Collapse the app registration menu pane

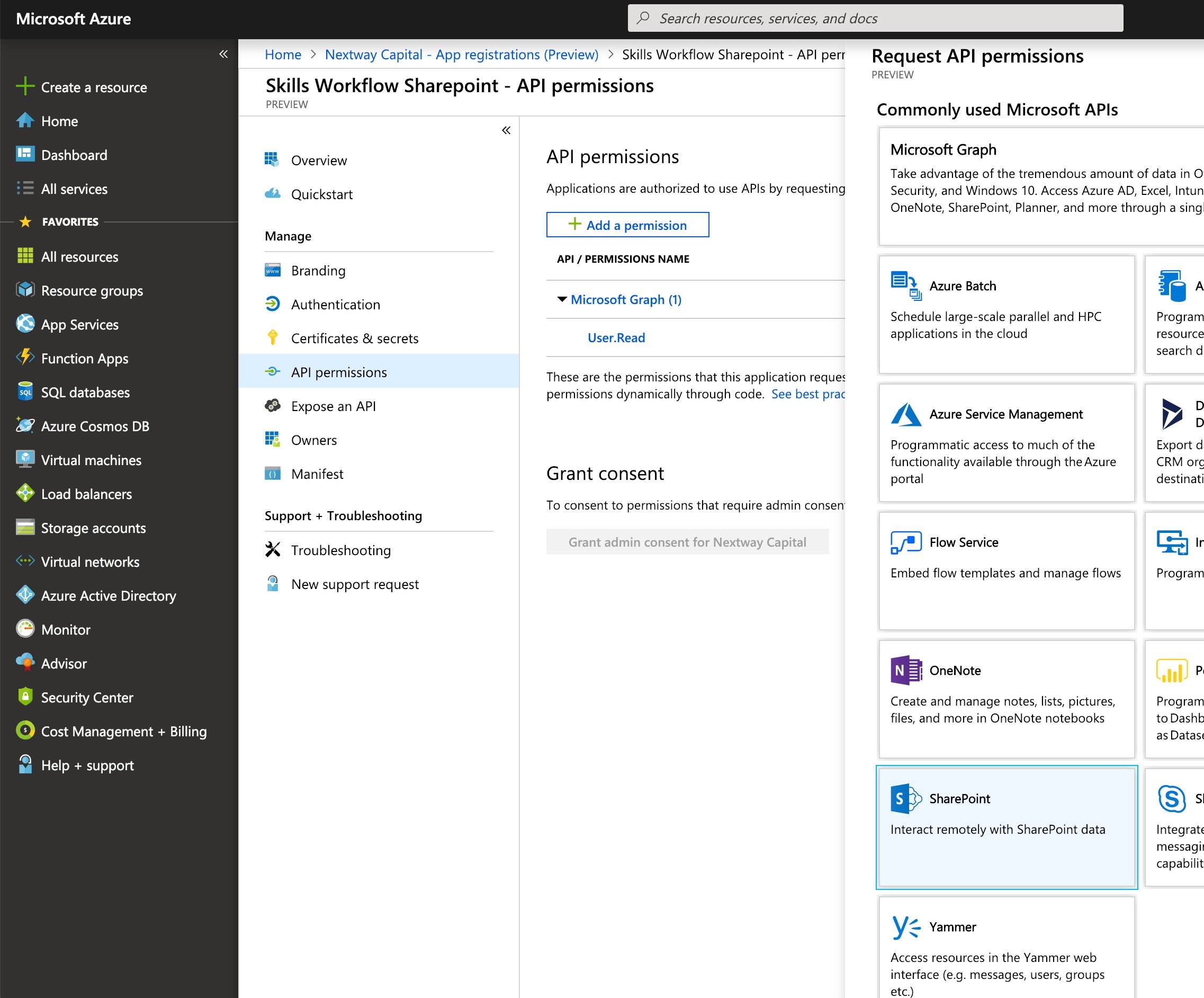pyautogui.click(x=506, y=131)
